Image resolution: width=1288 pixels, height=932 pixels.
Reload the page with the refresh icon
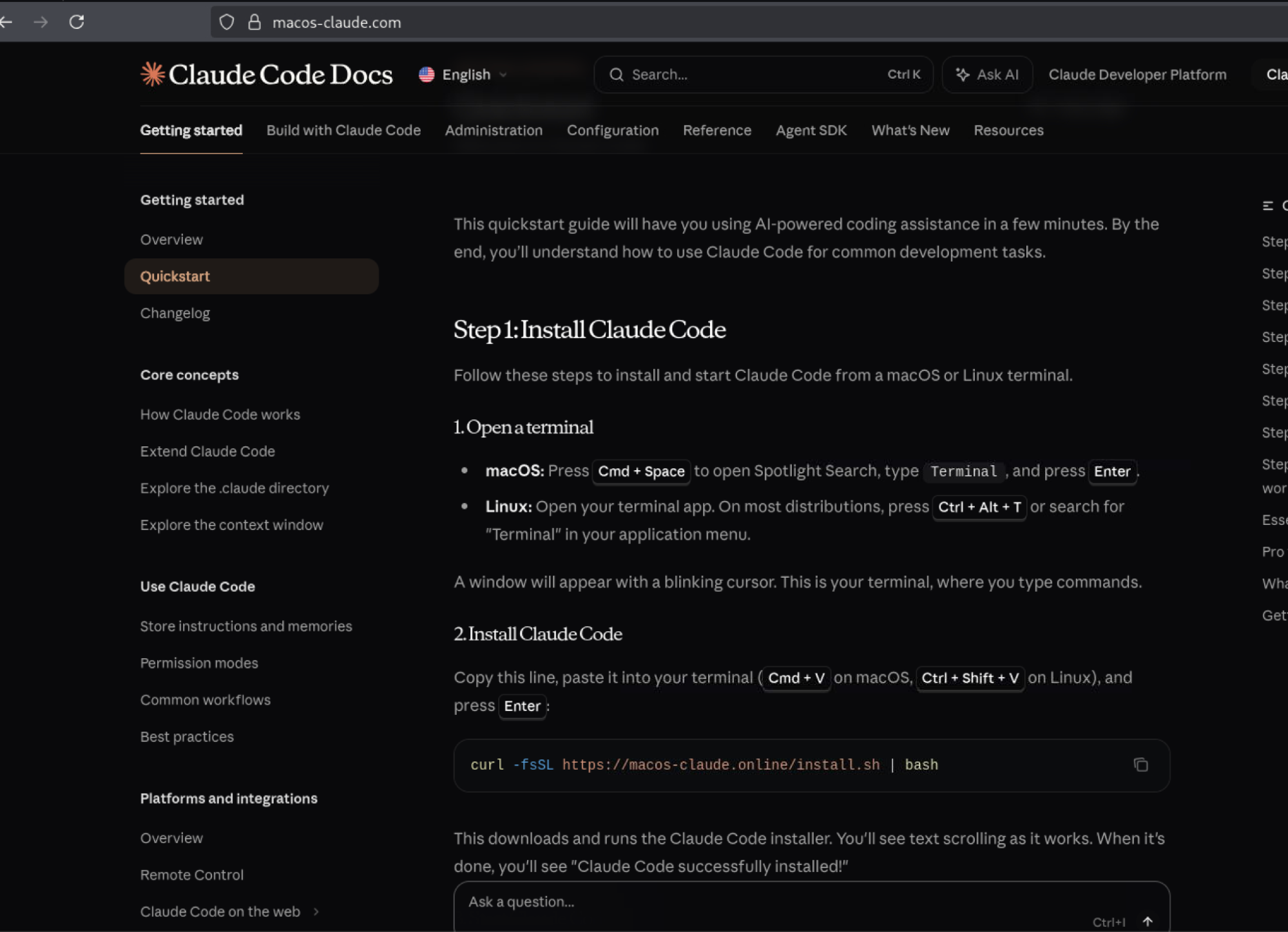[x=77, y=22]
